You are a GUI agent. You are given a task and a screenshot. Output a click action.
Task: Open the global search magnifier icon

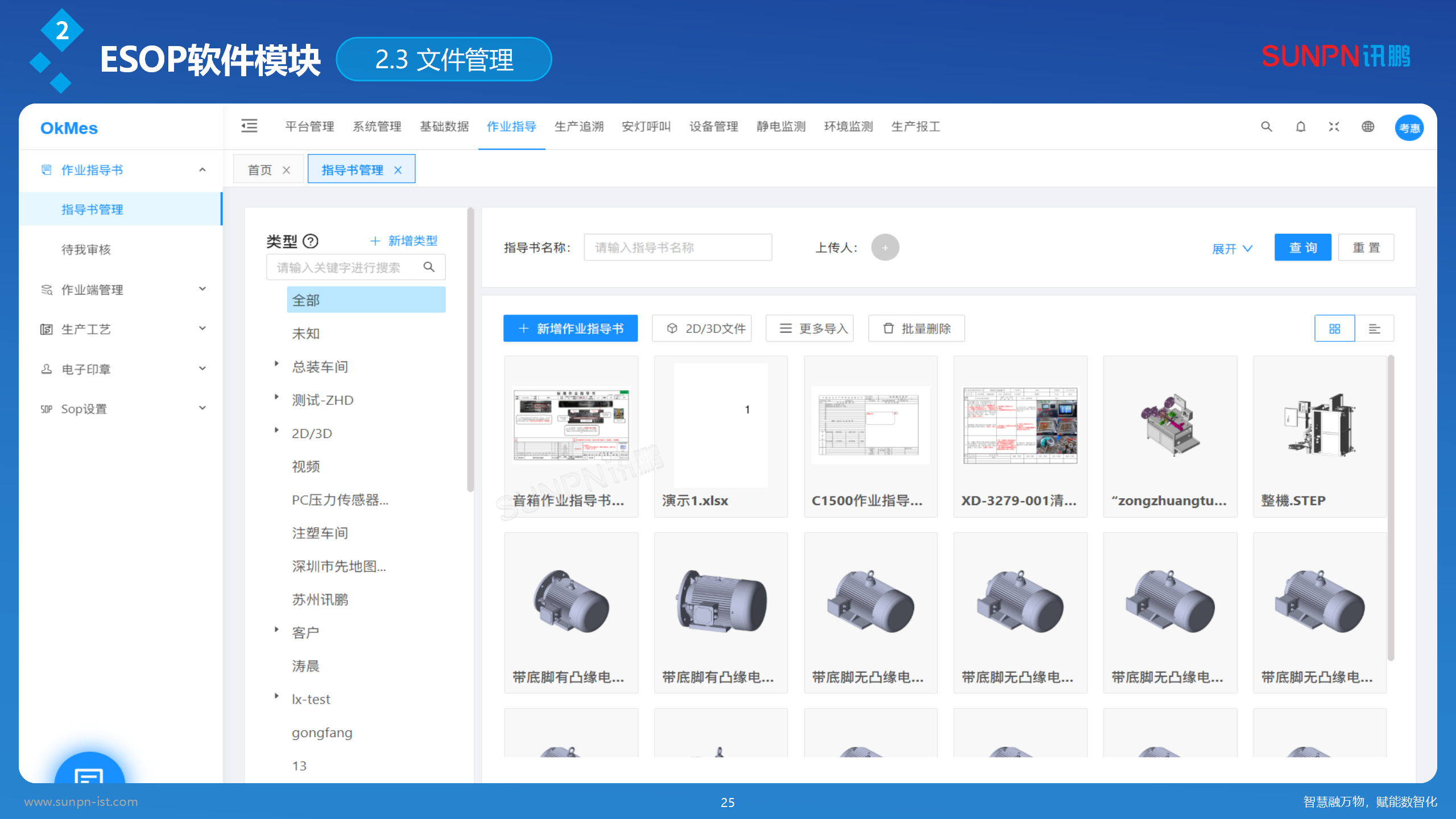[1265, 127]
